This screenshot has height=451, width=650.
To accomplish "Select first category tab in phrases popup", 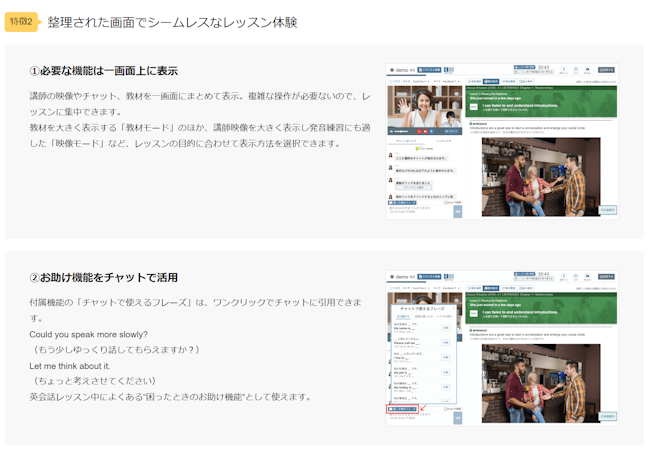I will (x=403, y=316).
